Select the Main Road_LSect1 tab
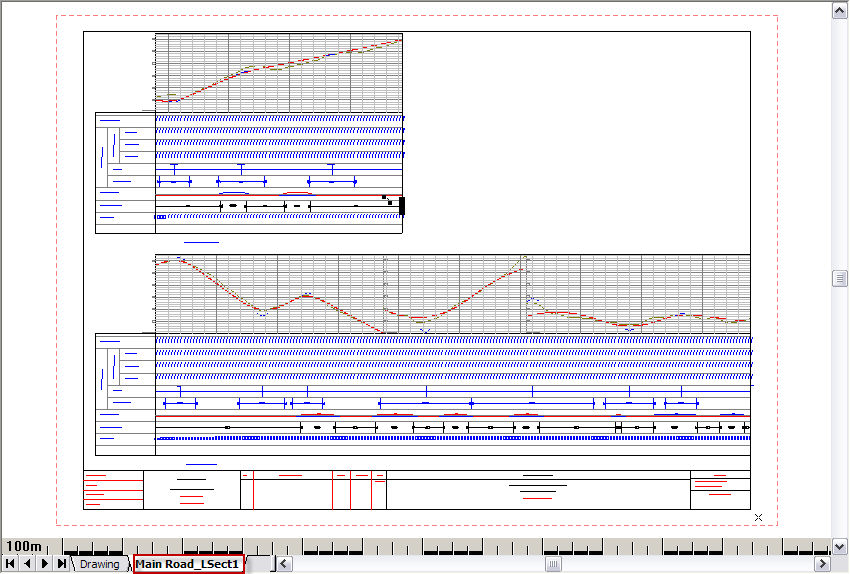Image resolution: width=850 pixels, height=574 pixels. 188,564
